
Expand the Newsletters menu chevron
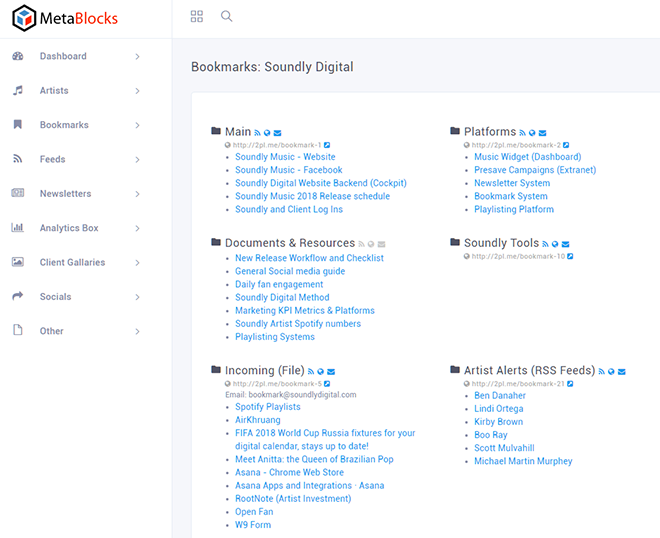(x=137, y=194)
